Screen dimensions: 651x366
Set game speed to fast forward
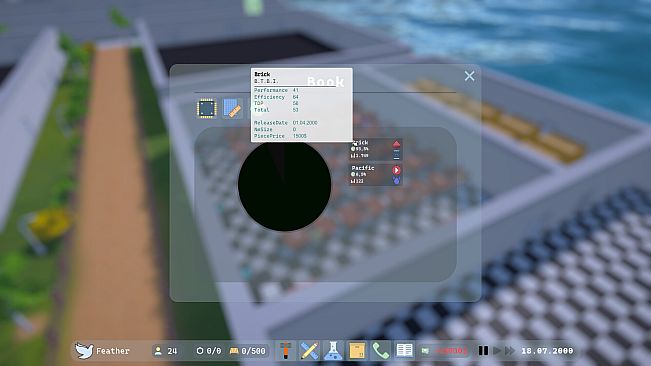point(510,351)
